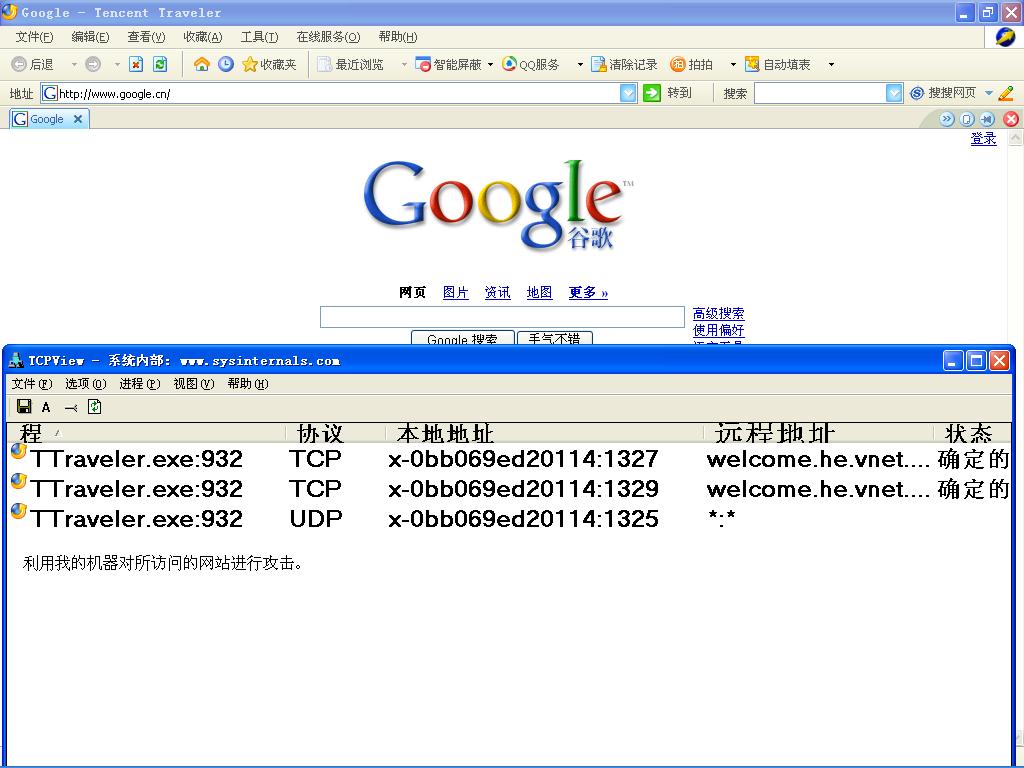Click the 使用偏好 preferences link
Viewport: 1024px width, 768px height.
718,330
